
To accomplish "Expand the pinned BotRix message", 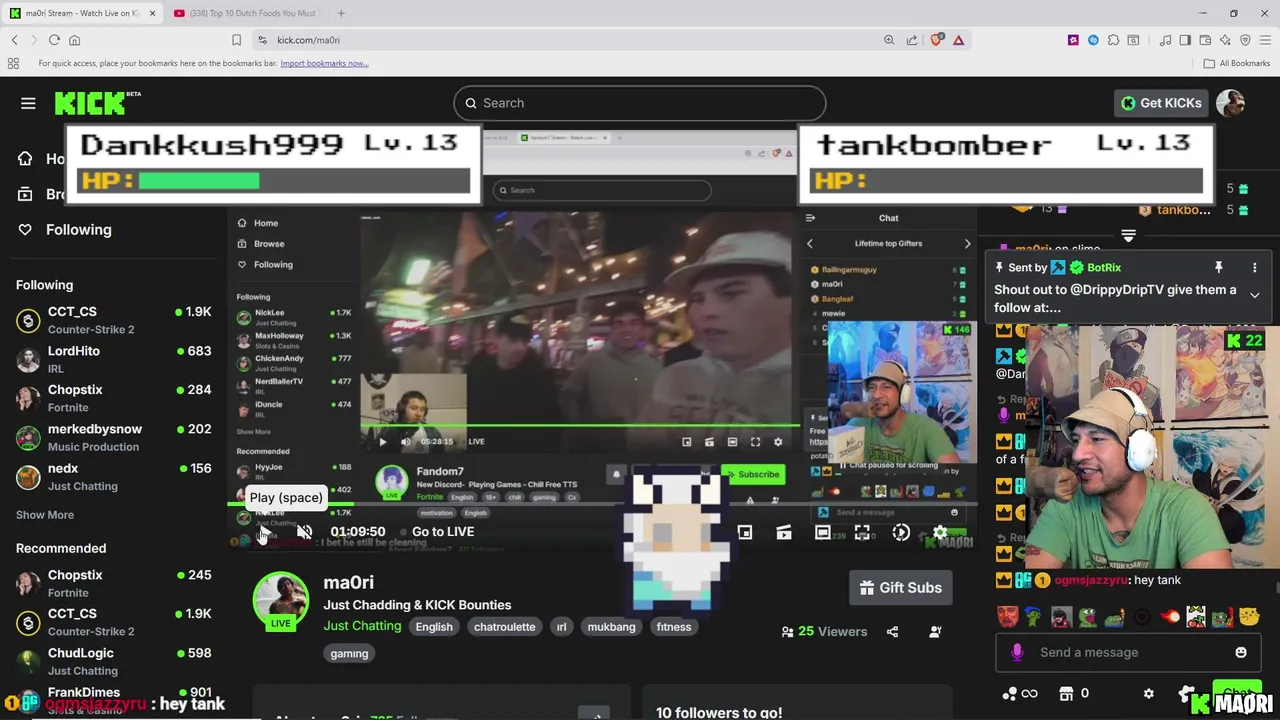I will [1254, 295].
